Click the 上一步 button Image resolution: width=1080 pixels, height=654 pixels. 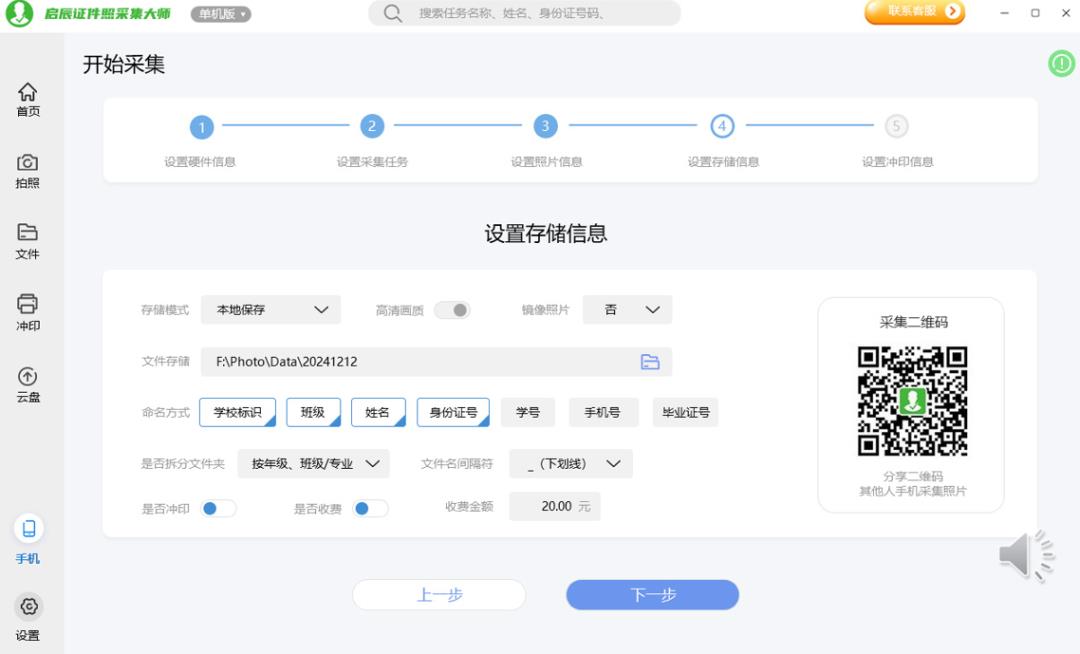pyautogui.click(x=439, y=595)
